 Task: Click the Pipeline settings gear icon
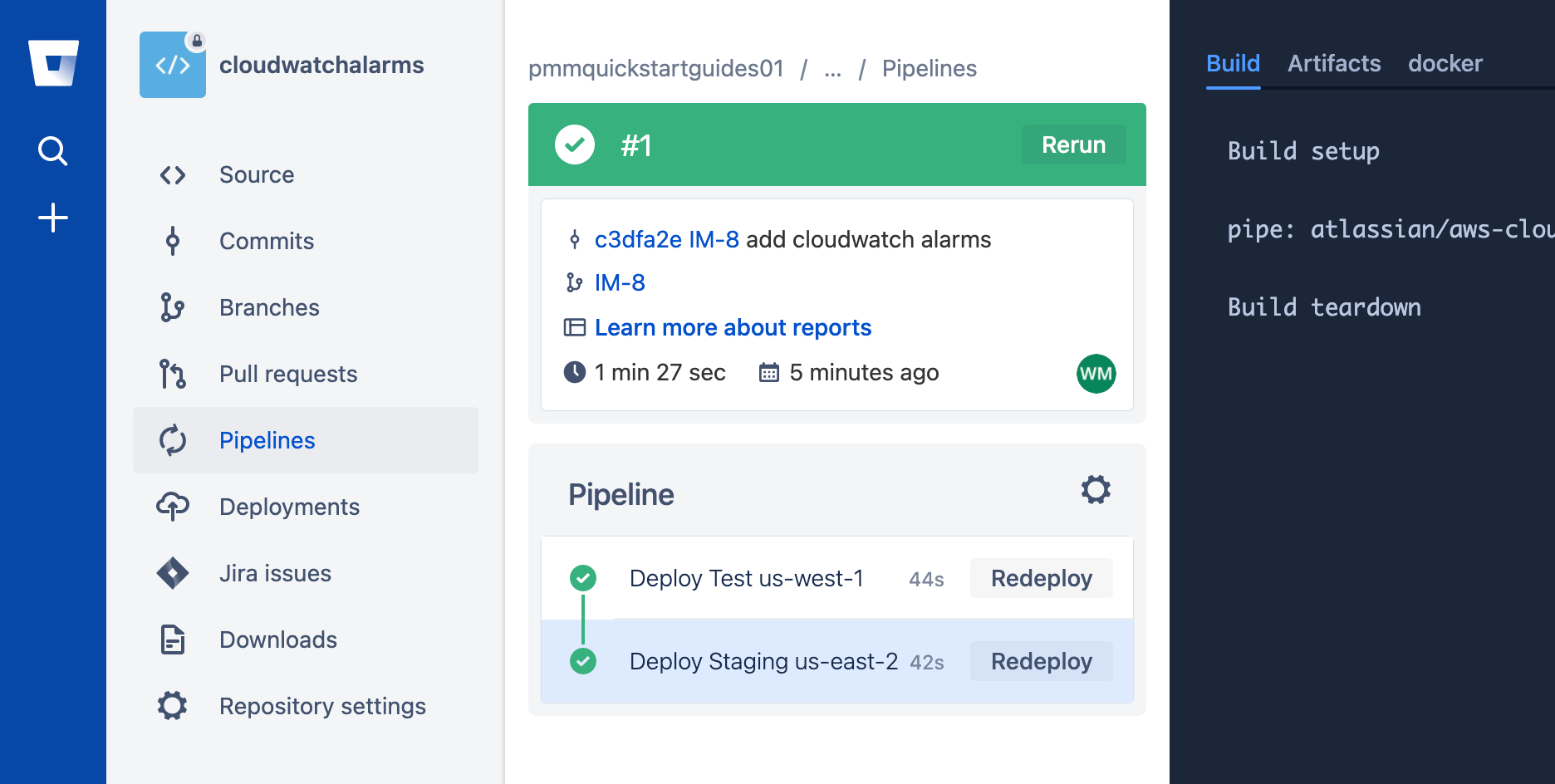(1096, 490)
